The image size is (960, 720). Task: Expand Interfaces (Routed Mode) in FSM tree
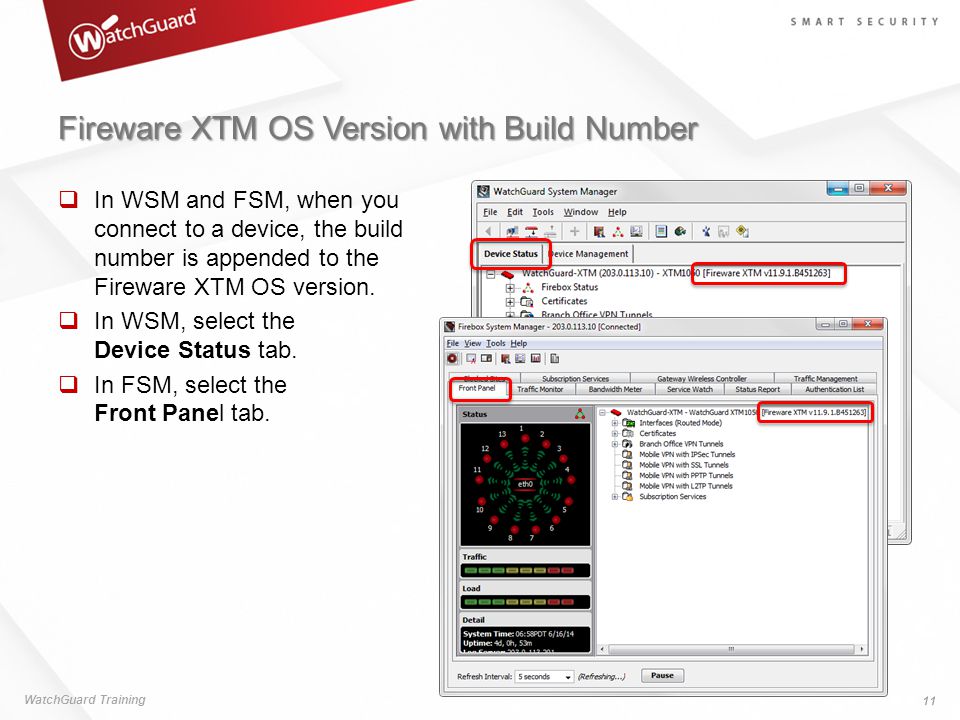615,423
